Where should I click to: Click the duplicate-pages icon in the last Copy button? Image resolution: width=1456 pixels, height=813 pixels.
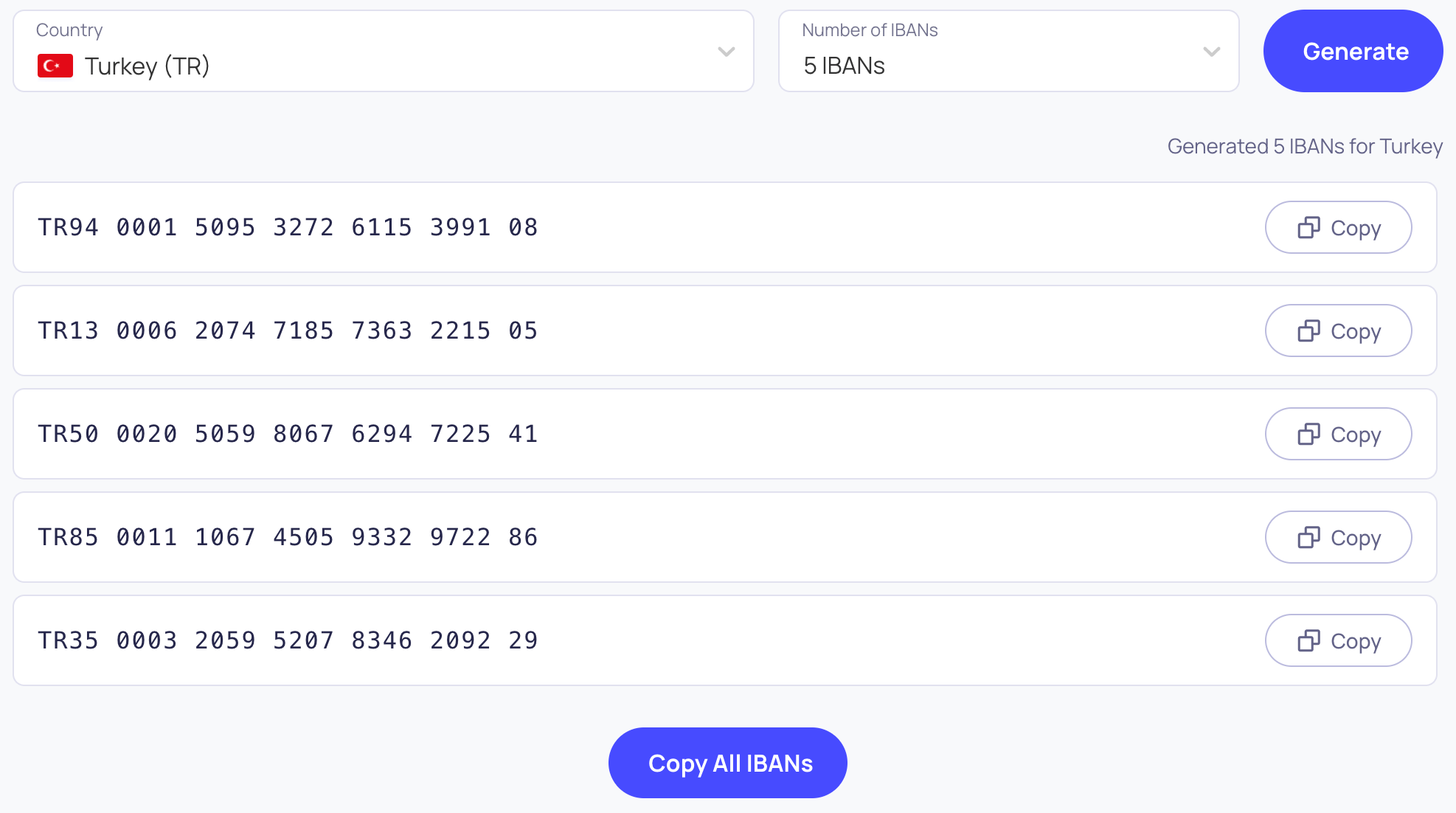click(x=1308, y=640)
